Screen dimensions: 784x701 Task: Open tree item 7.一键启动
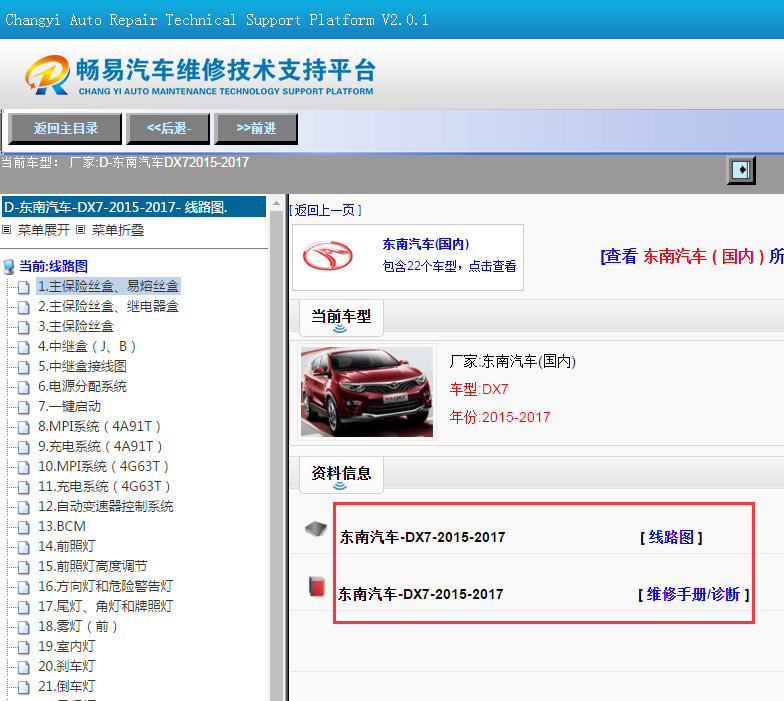click(x=70, y=406)
